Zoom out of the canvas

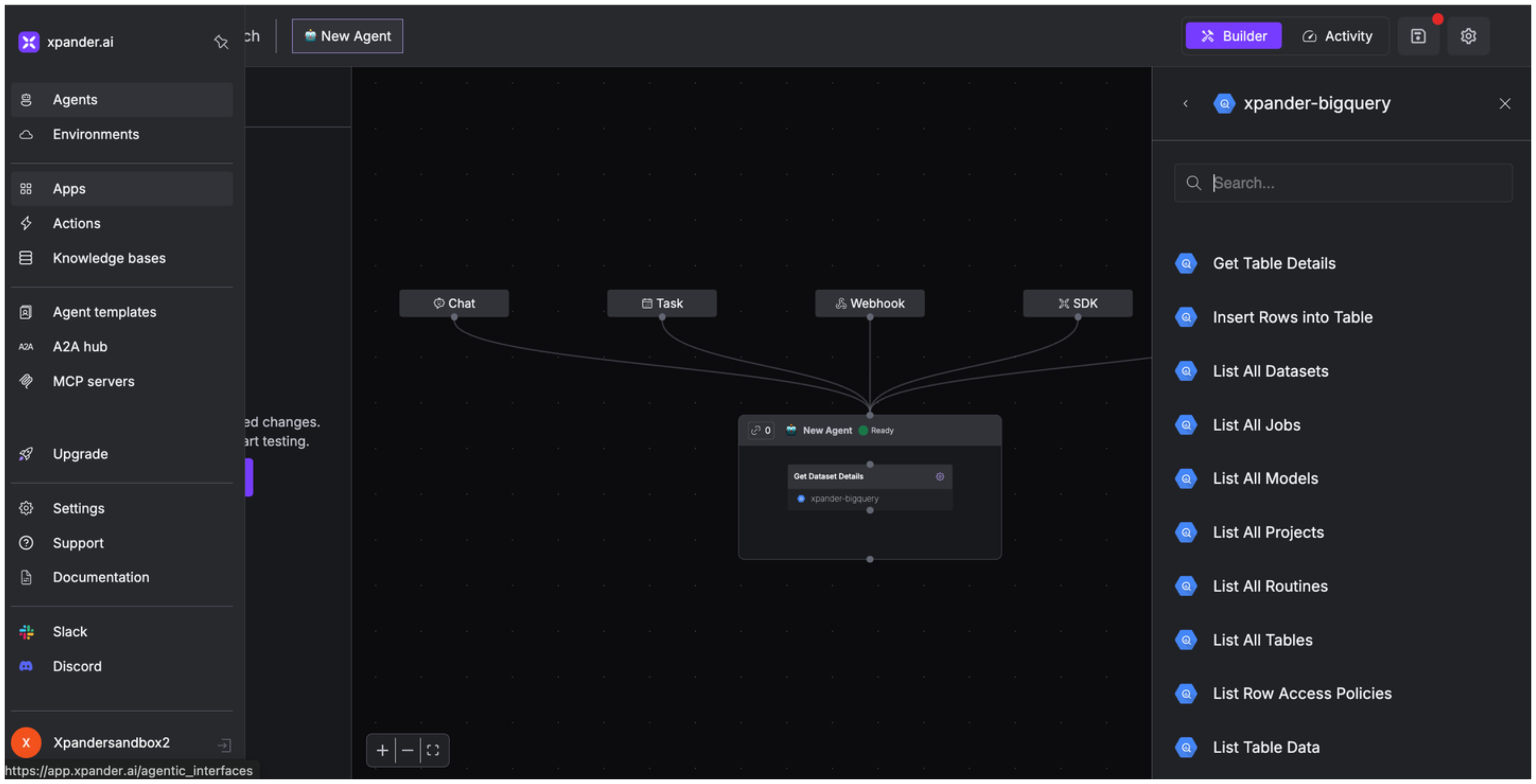click(x=408, y=750)
